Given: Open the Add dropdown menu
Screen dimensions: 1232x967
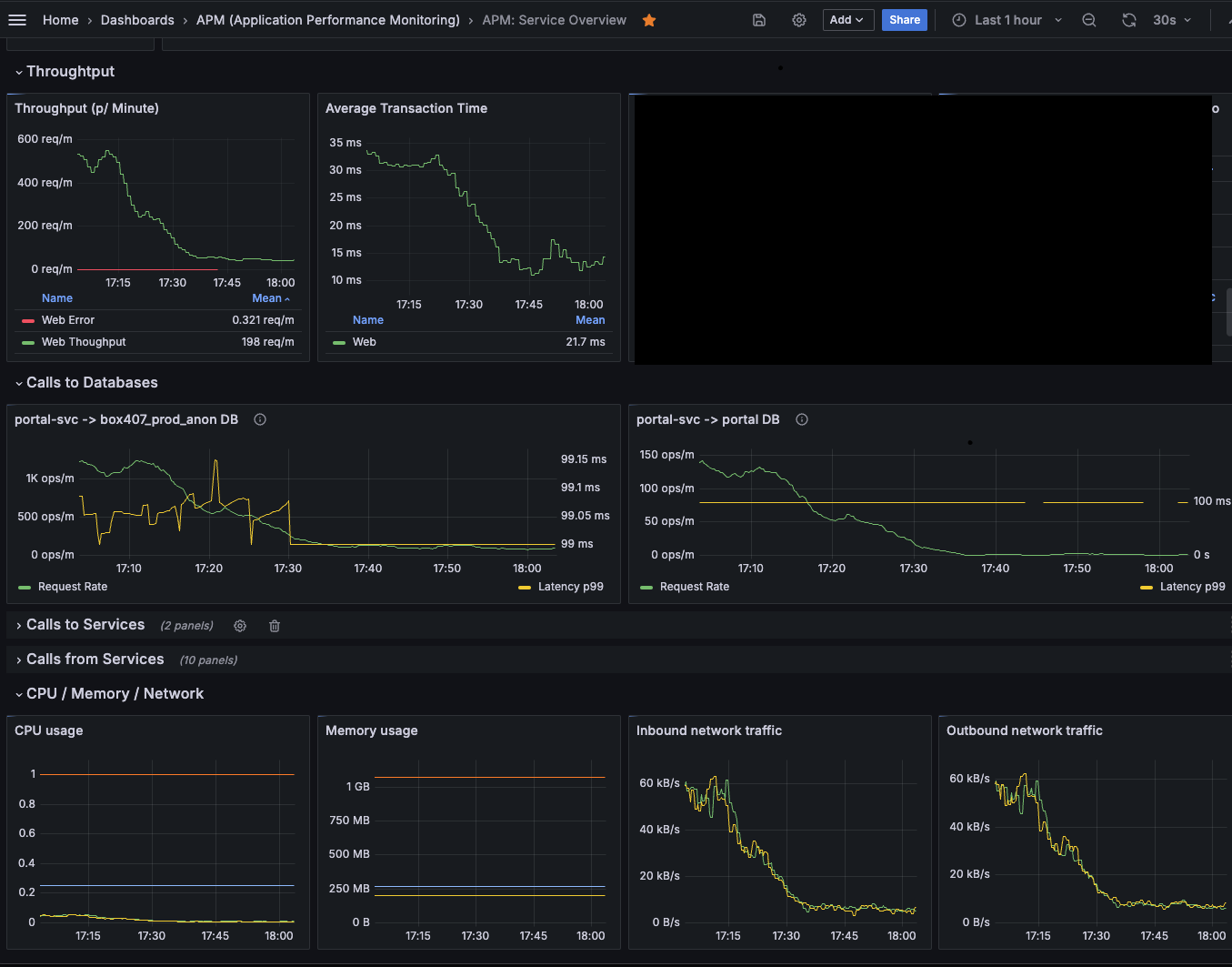Looking at the screenshot, I should point(847,20).
